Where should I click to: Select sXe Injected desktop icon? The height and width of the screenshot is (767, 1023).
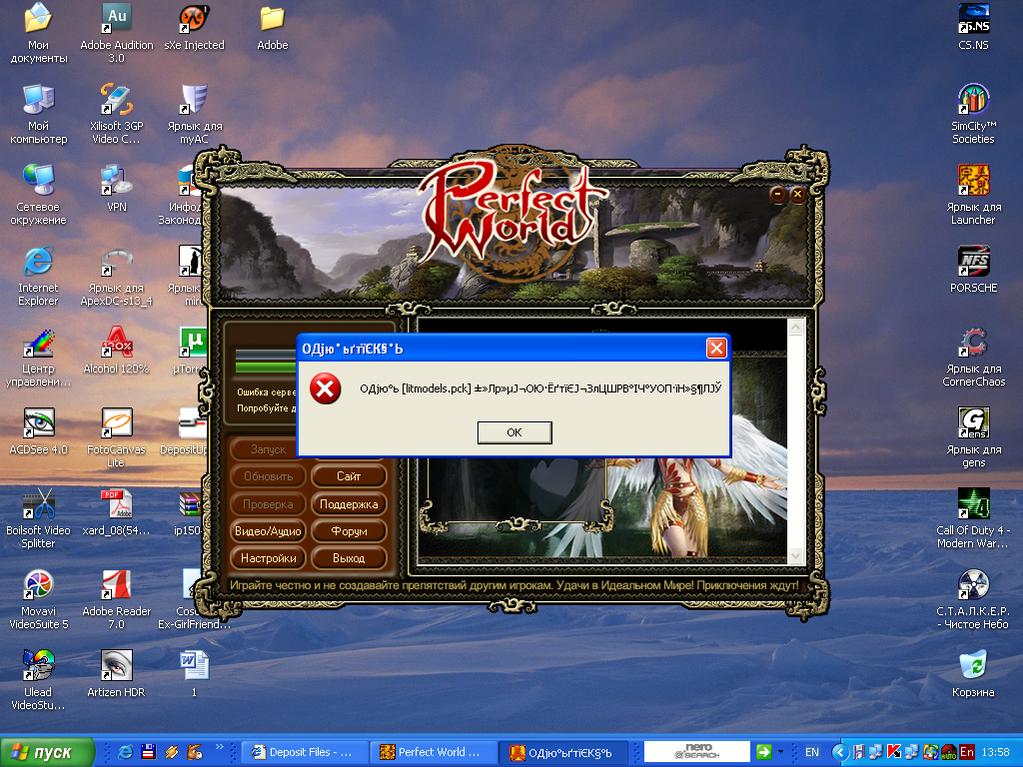point(194,27)
